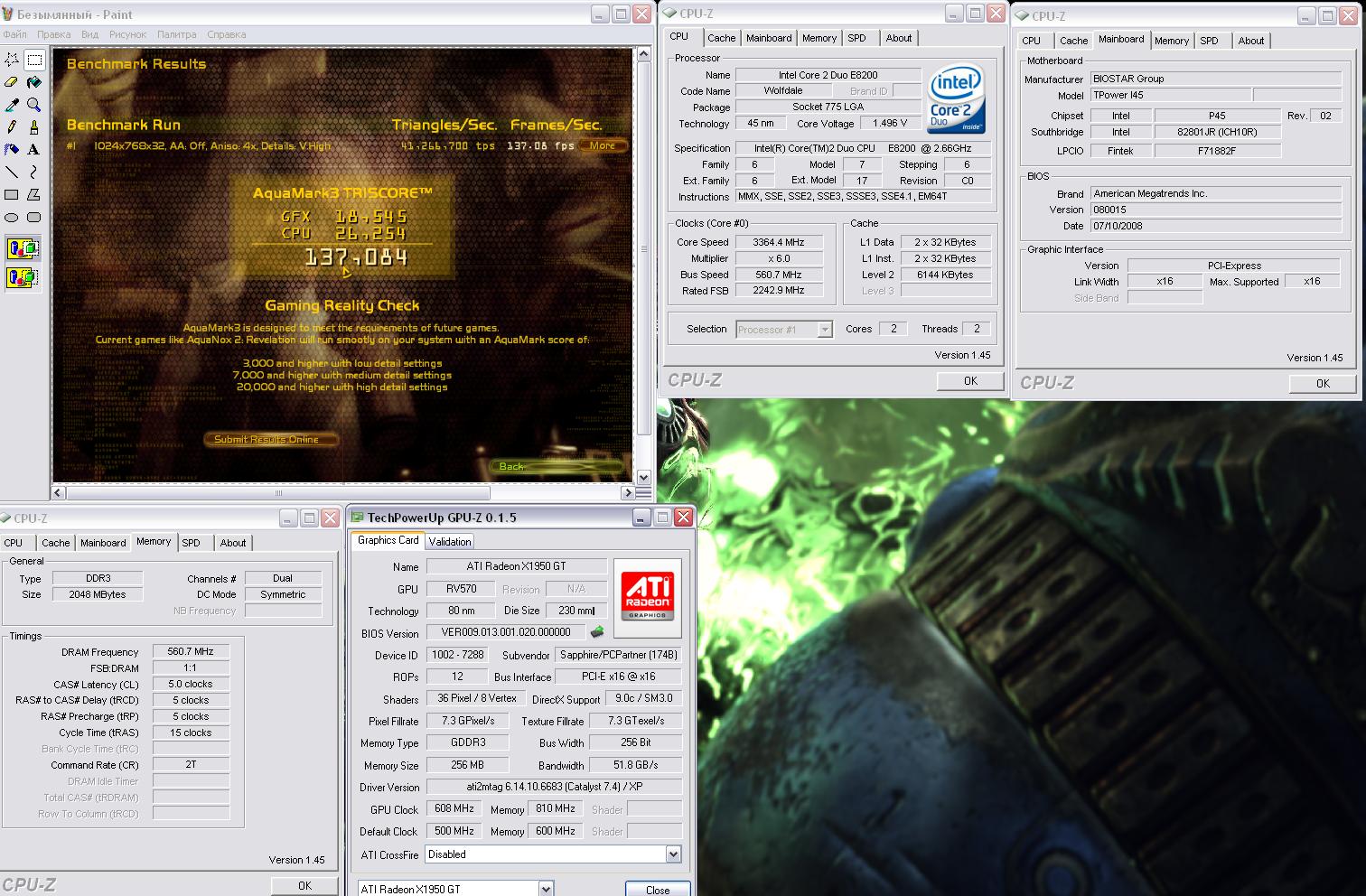Click the BIOS version 'VER009.013.001.020.000000' field
The width and height of the screenshot is (1366, 896).
coord(506,633)
